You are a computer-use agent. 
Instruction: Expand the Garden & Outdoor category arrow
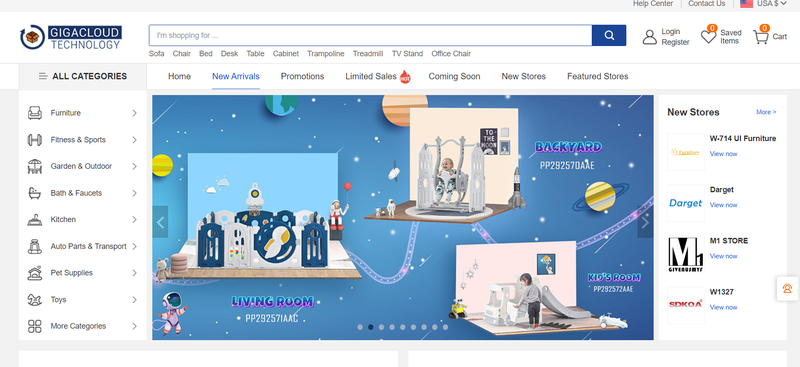[135, 166]
